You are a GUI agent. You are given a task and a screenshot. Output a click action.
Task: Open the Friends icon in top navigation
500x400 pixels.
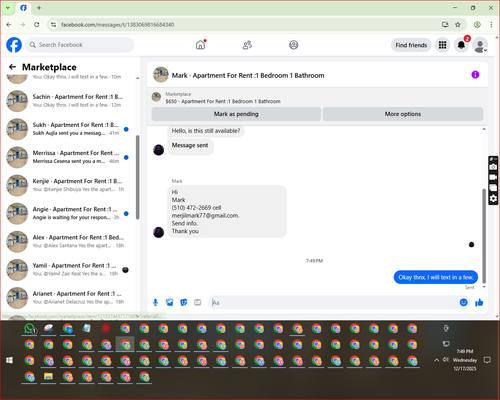click(247, 45)
